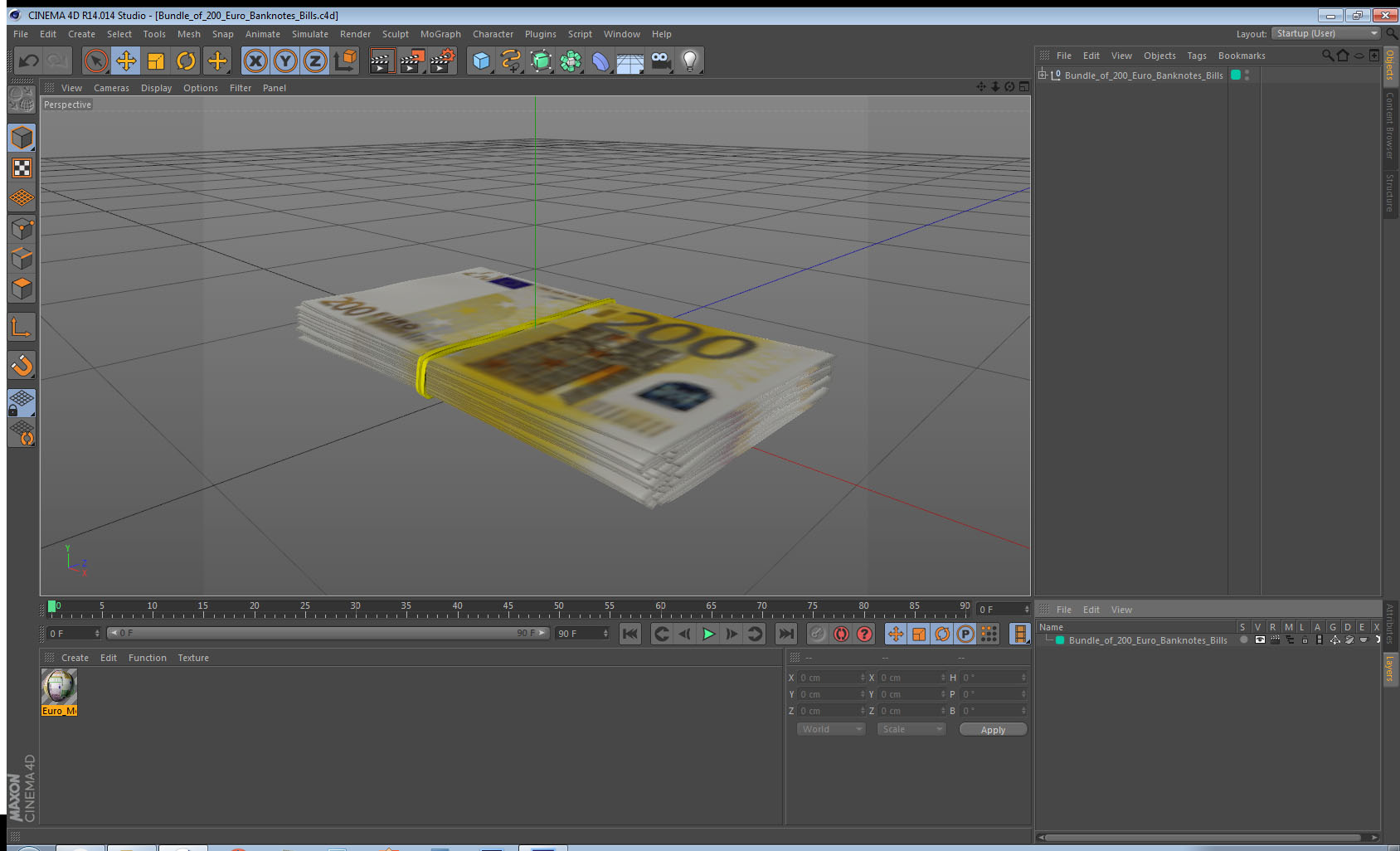Search objects with magnifier icon
This screenshot has width=1400, height=851.
[x=1327, y=56]
